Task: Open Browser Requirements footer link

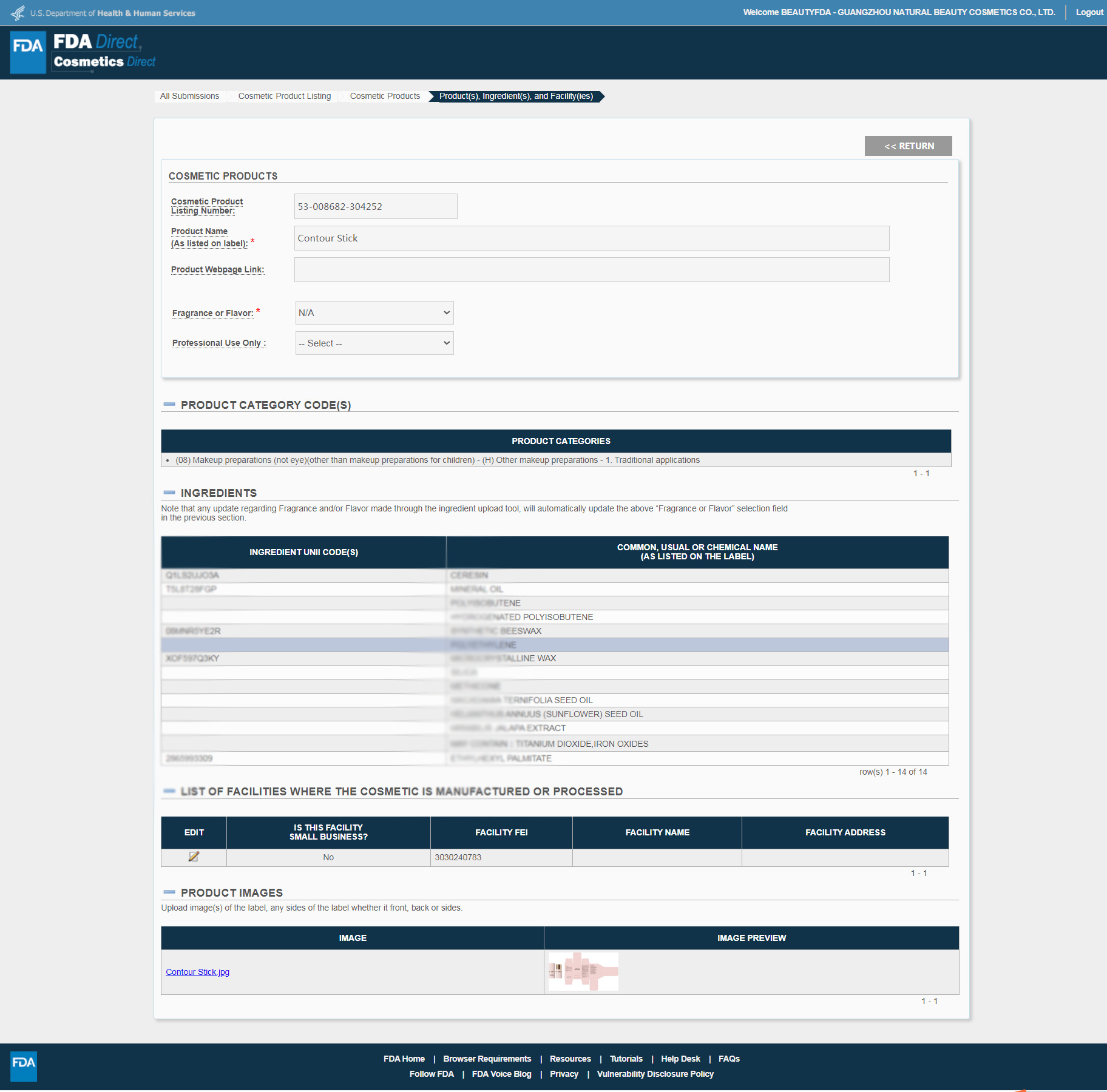Action: pyautogui.click(x=487, y=1059)
